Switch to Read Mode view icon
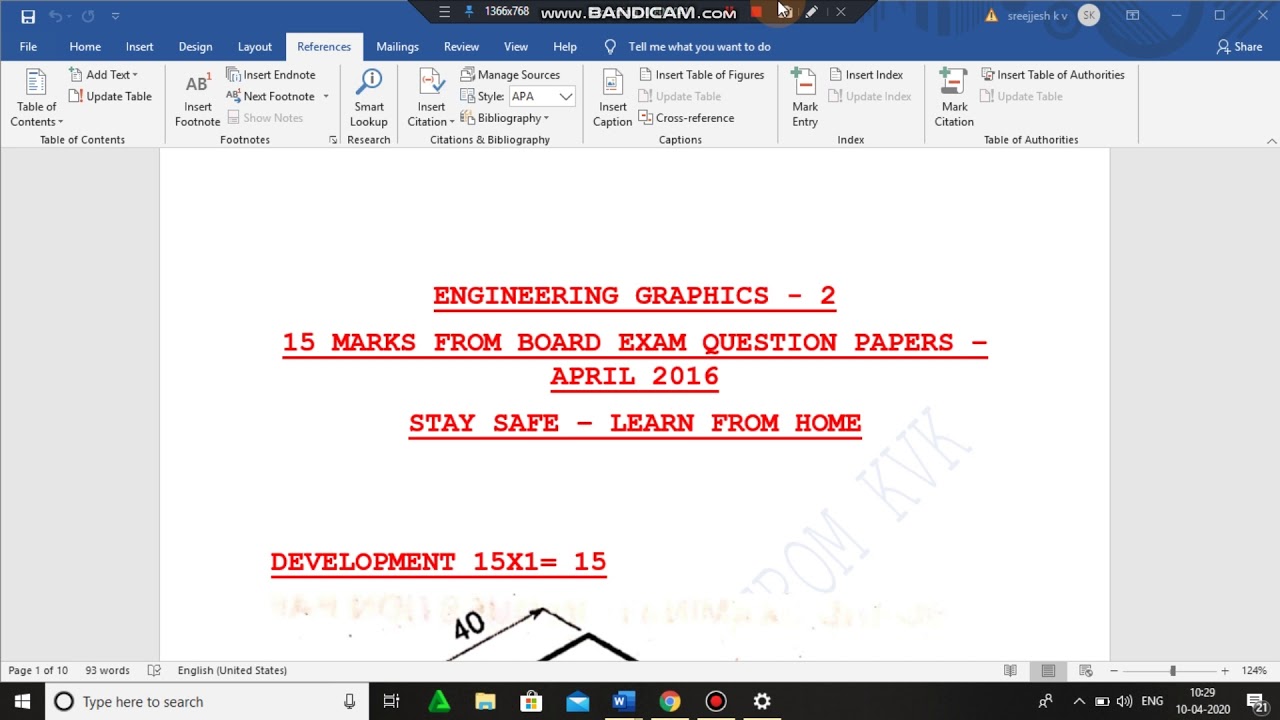The width and height of the screenshot is (1280, 720). (x=1010, y=671)
